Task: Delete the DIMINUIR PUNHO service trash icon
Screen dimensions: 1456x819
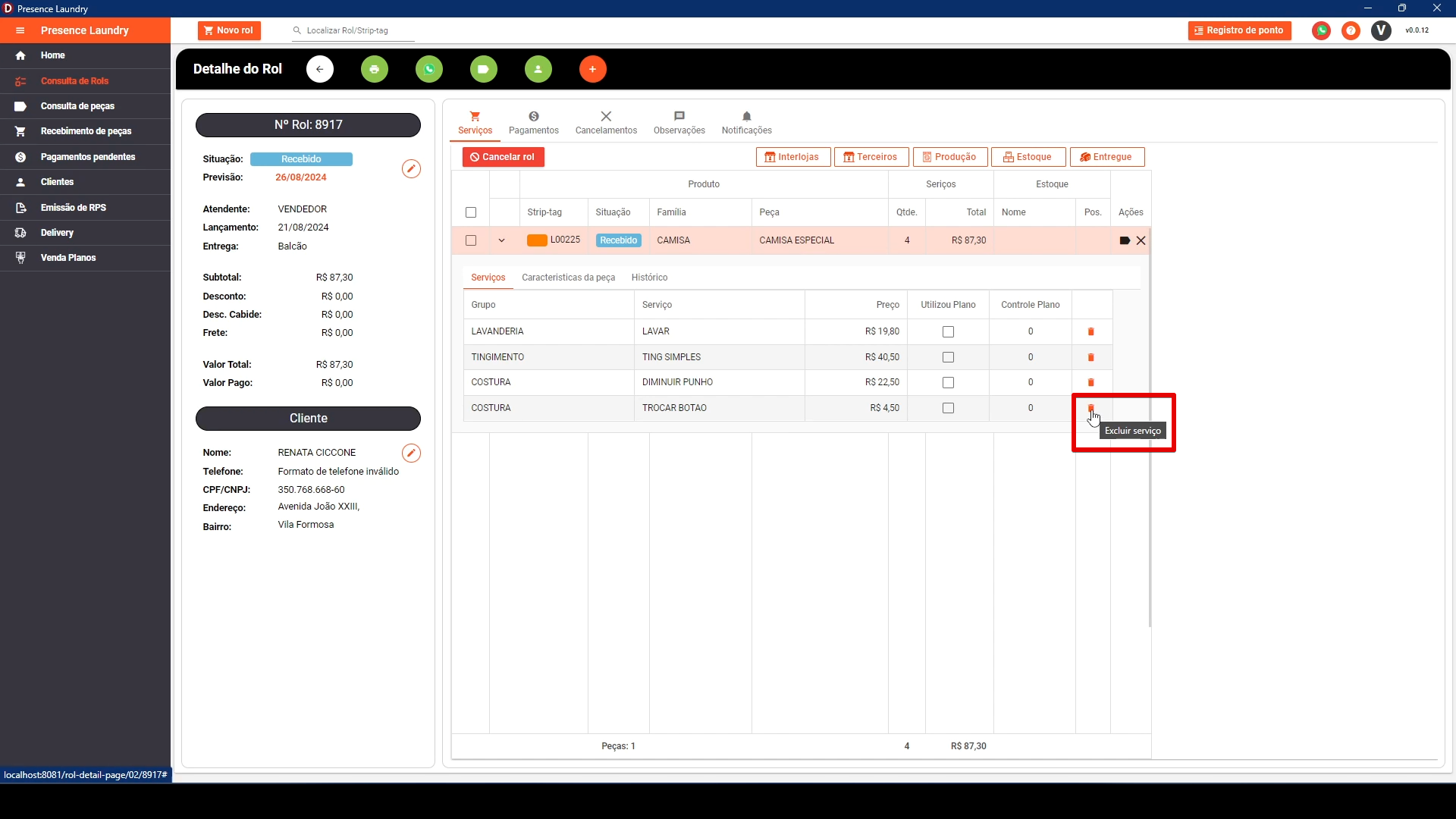Action: pos(1091,382)
